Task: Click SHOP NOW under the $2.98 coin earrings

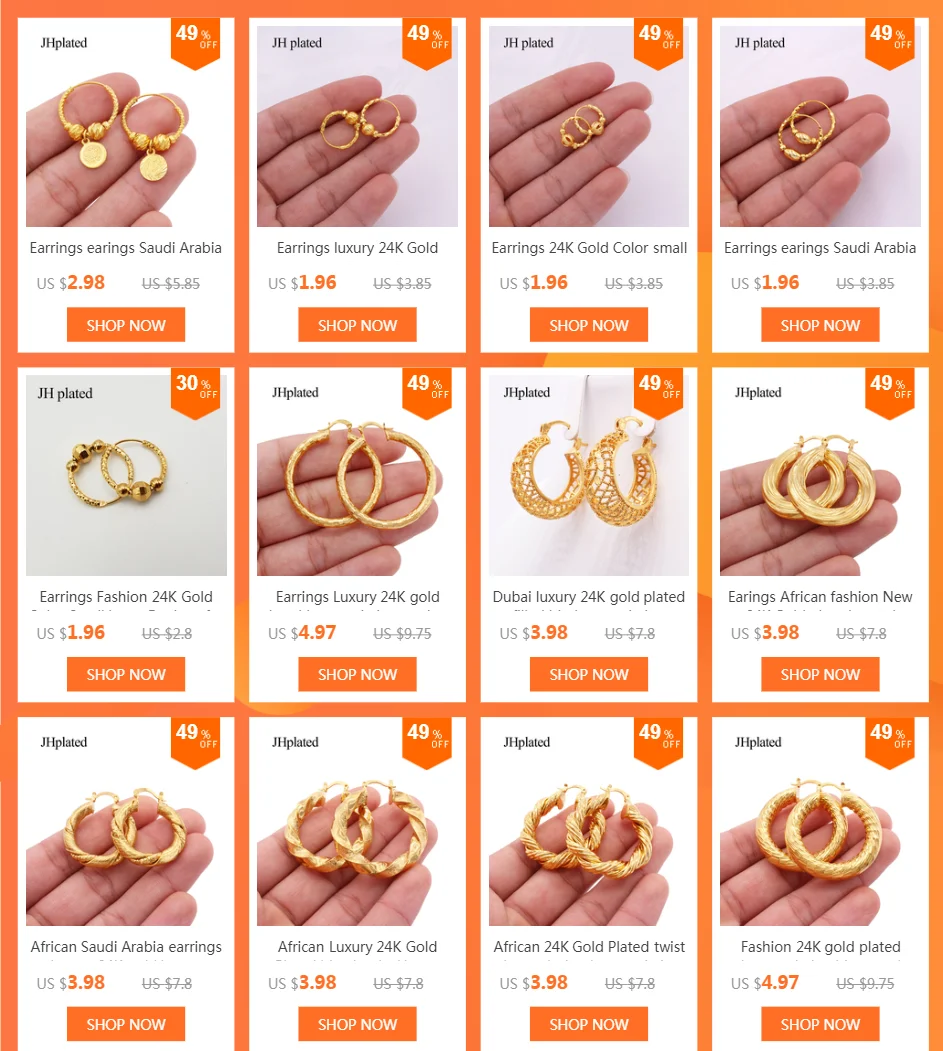Action: (126, 325)
